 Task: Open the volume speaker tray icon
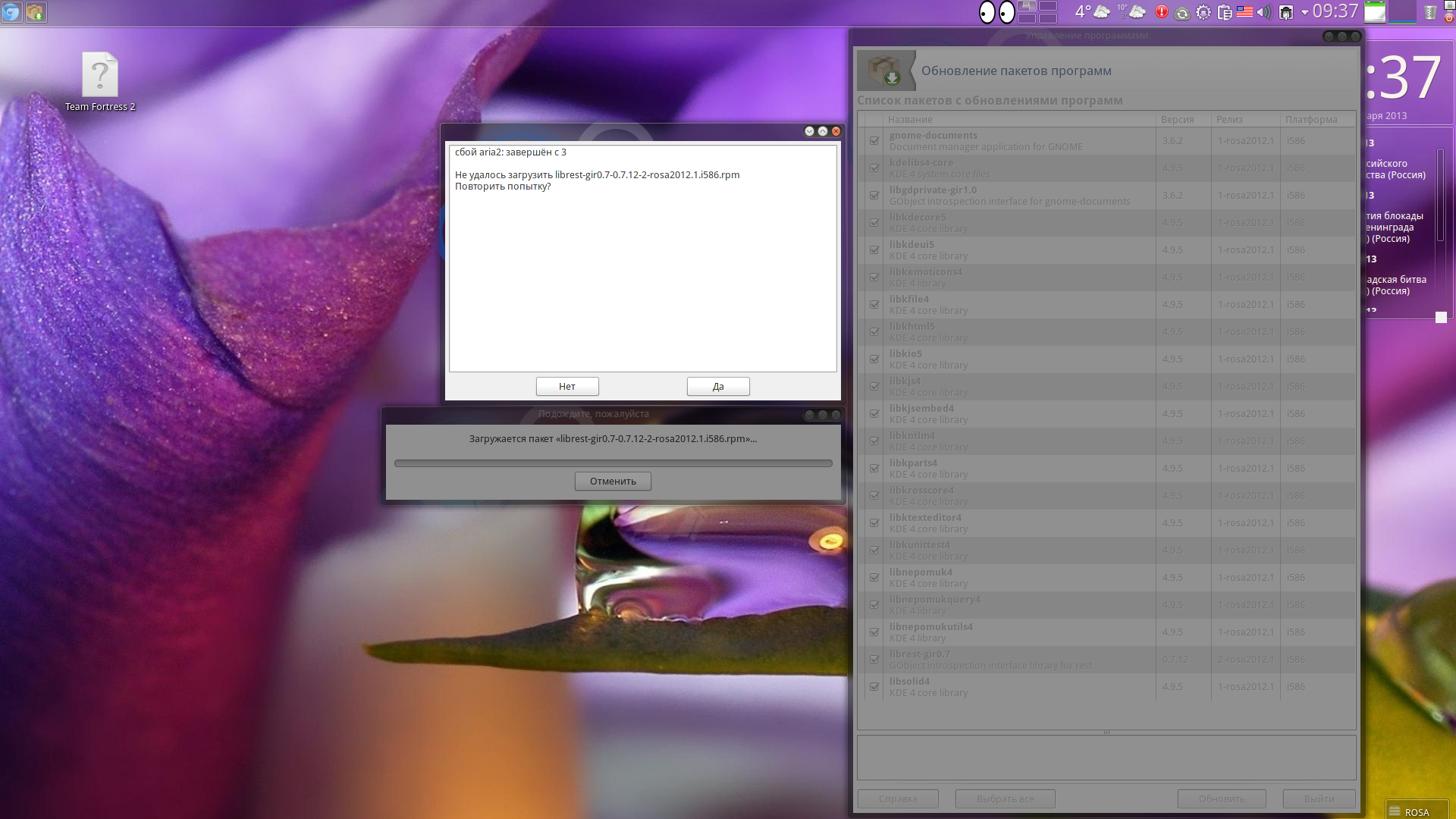click(x=1263, y=12)
